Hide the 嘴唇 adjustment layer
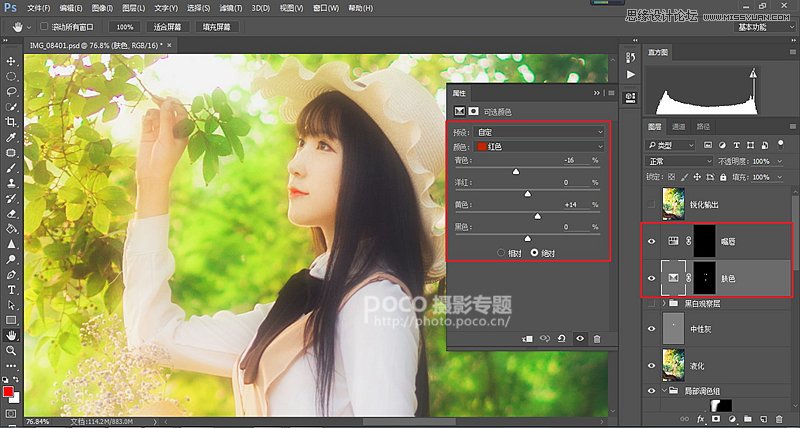This screenshot has height=428, width=800. [x=651, y=241]
